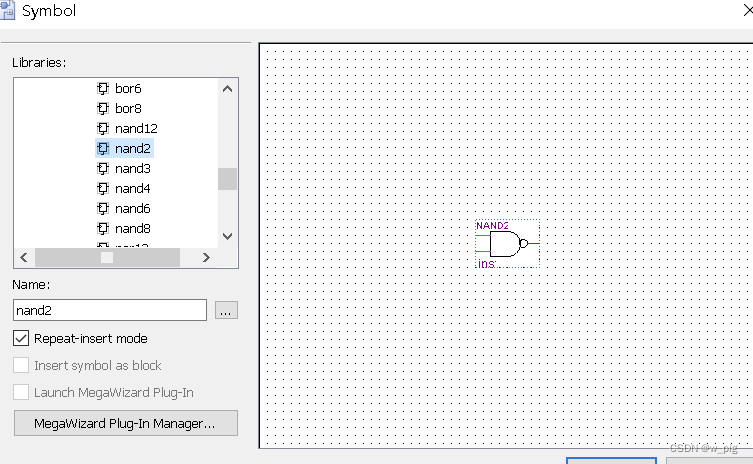The width and height of the screenshot is (753, 464).
Task: Select nand6 from the list
Action: (x=133, y=208)
